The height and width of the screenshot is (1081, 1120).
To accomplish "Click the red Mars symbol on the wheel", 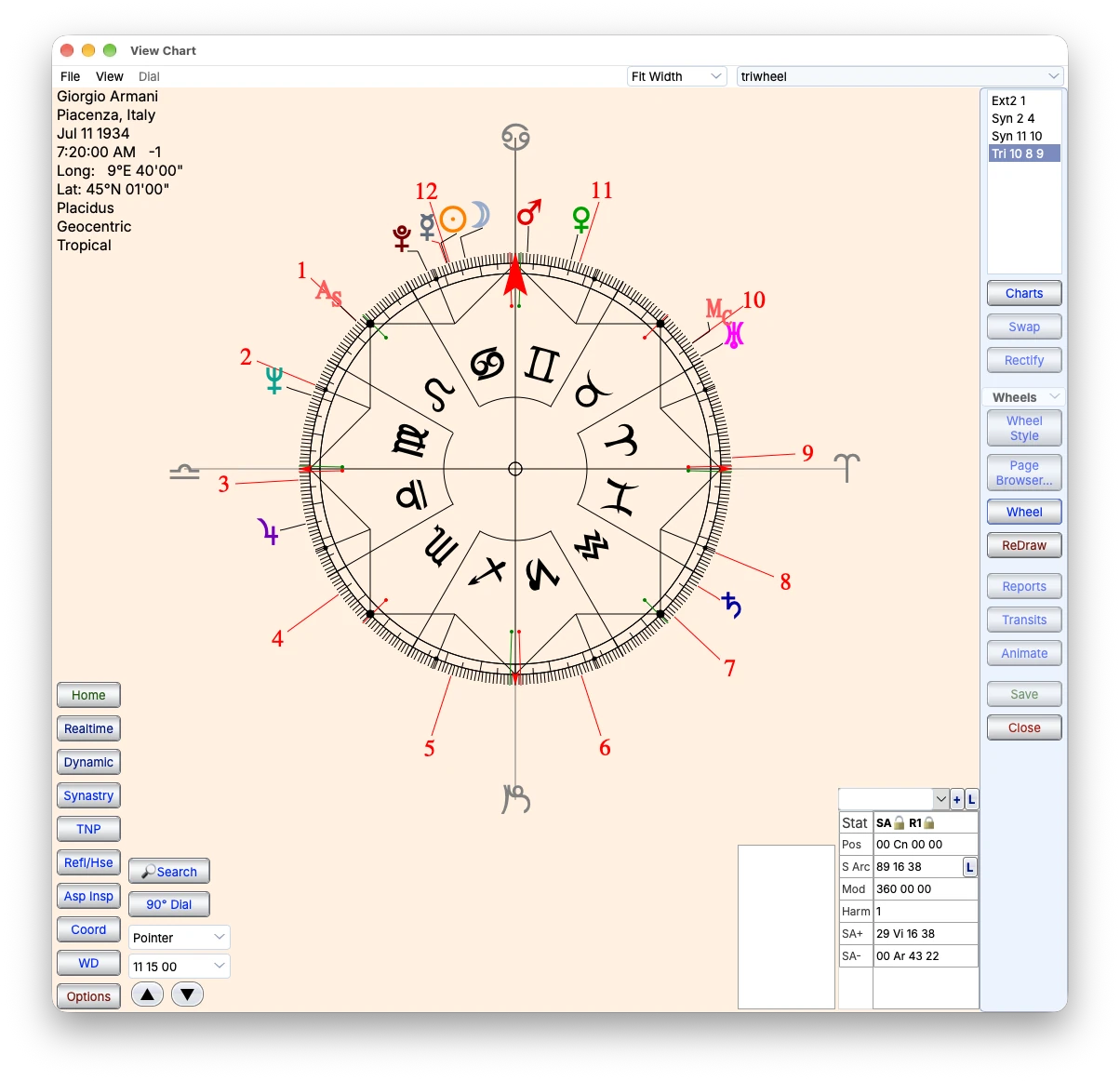I will (x=529, y=213).
